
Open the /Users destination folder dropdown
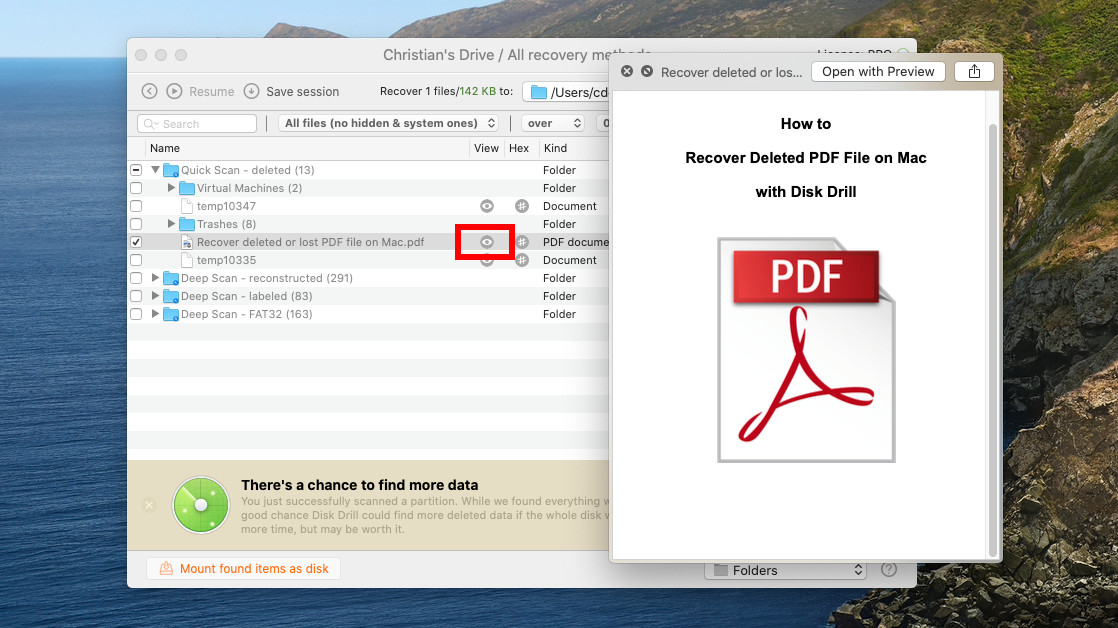click(x=566, y=92)
